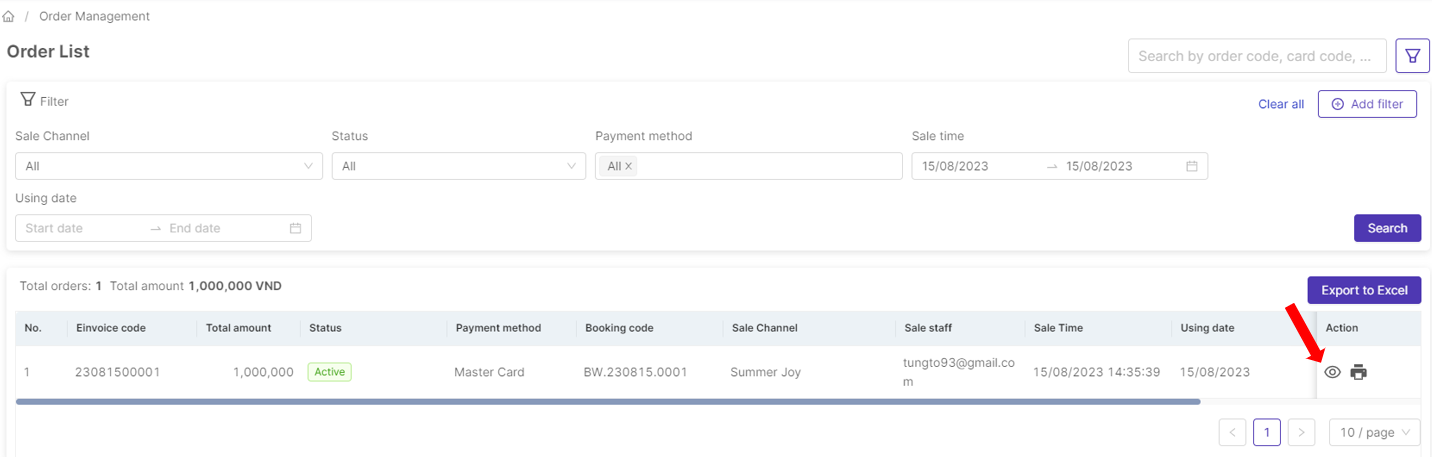Go to the previous page arrow
This screenshot has width=1432, height=457.
click(x=1232, y=432)
